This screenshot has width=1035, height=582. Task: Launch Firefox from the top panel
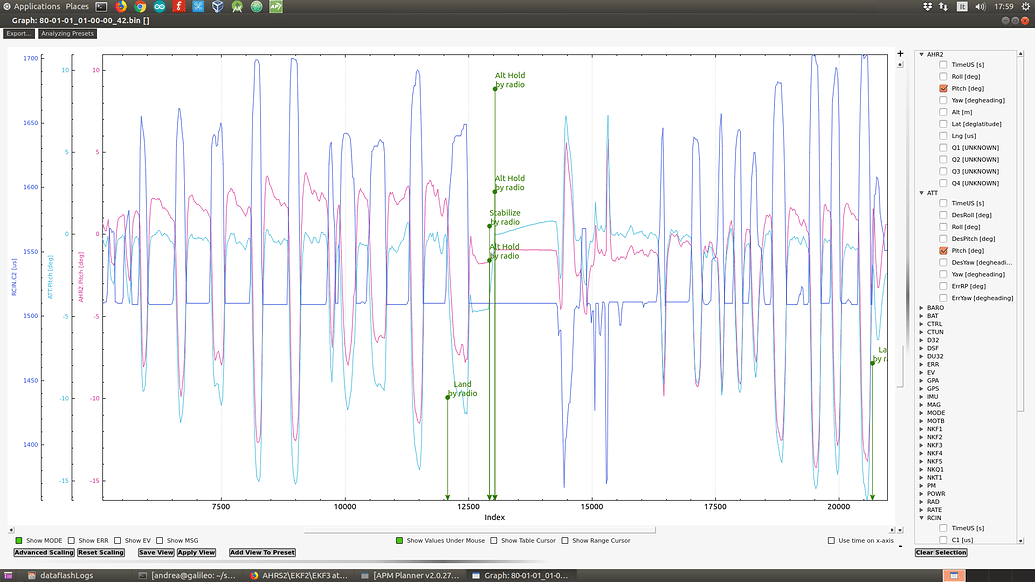coord(121,7)
